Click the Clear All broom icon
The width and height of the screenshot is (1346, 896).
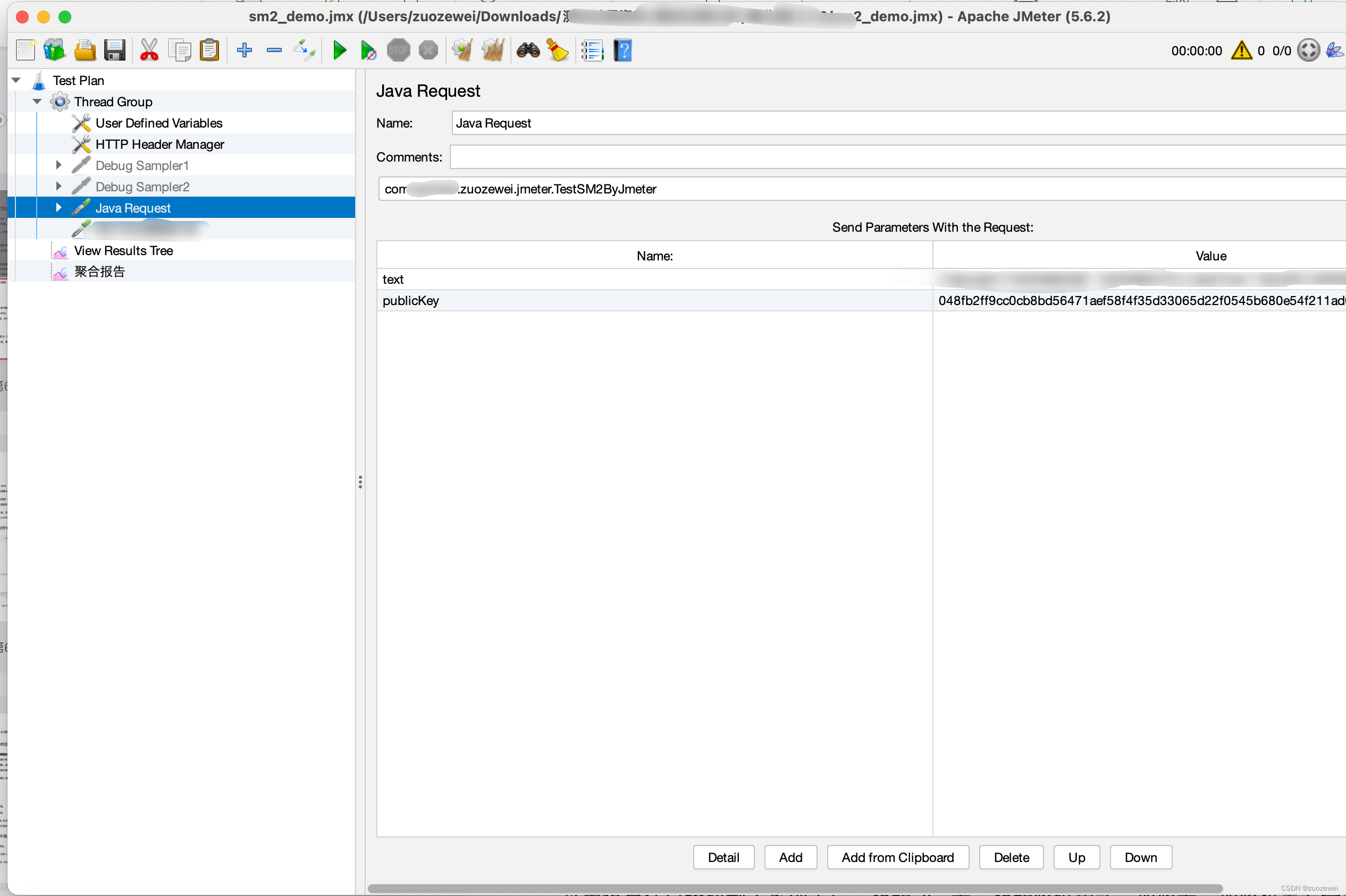[492, 50]
